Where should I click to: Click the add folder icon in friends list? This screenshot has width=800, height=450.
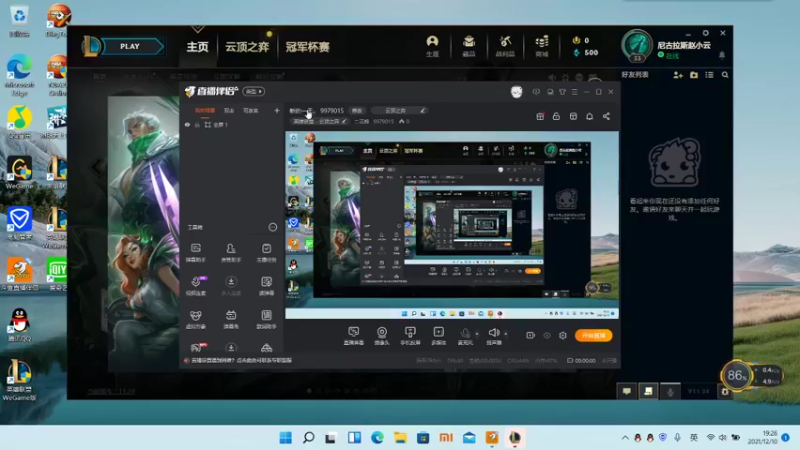click(x=694, y=75)
